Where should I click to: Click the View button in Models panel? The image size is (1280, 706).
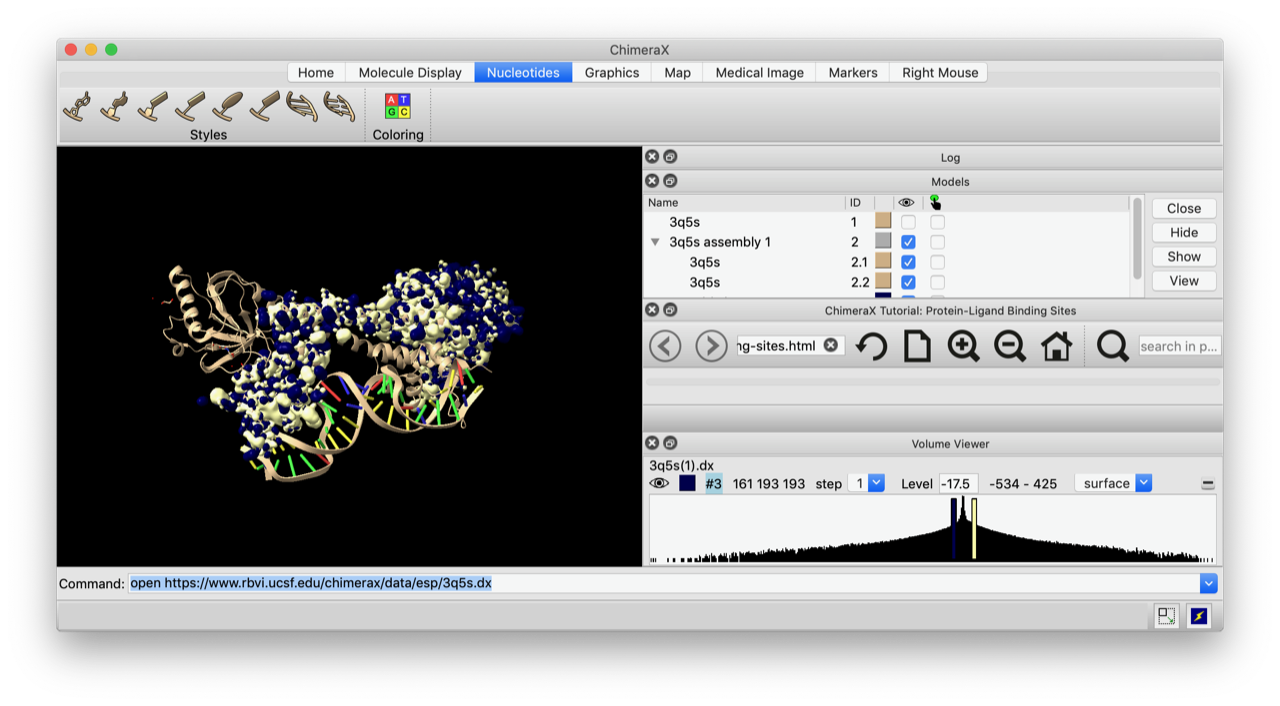(x=1183, y=281)
